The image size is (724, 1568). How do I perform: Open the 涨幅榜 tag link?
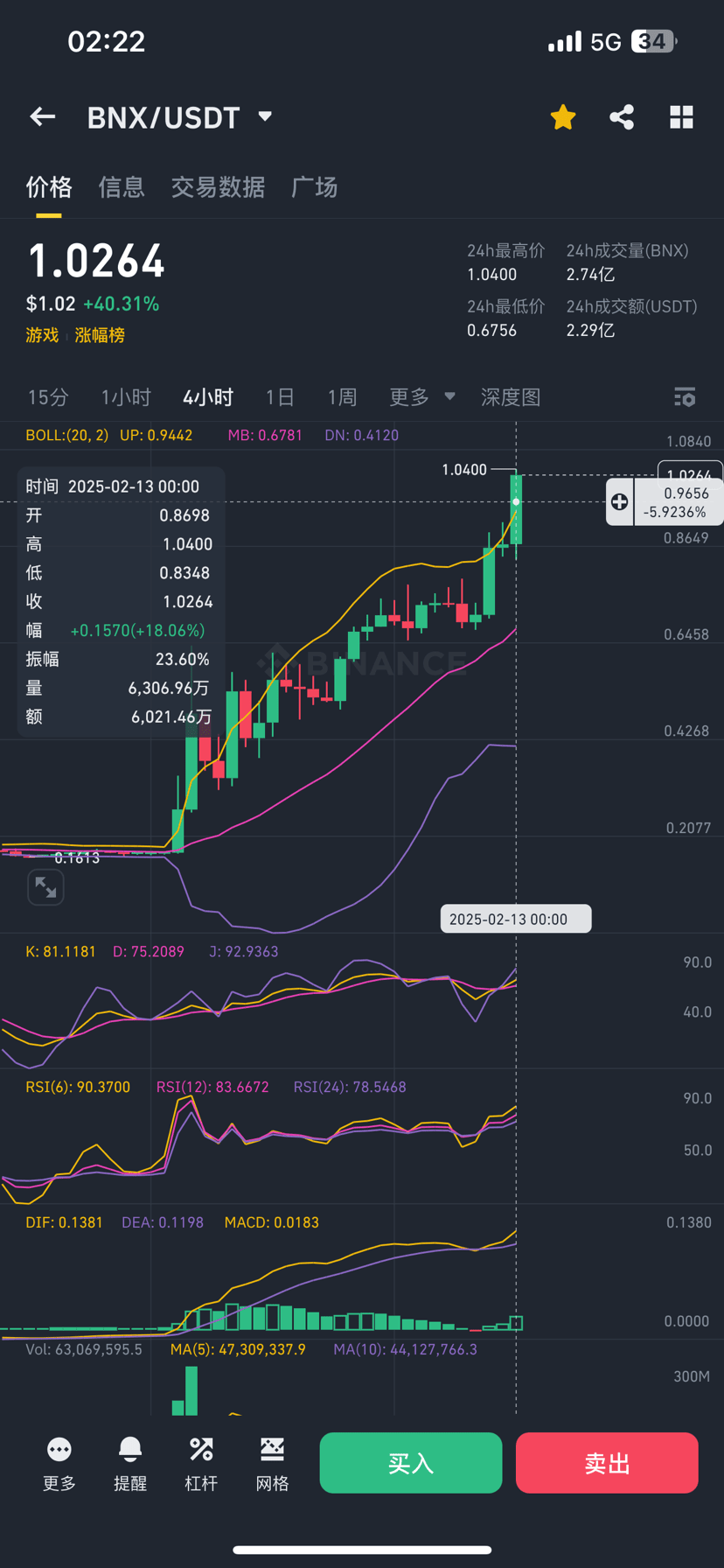100,335
